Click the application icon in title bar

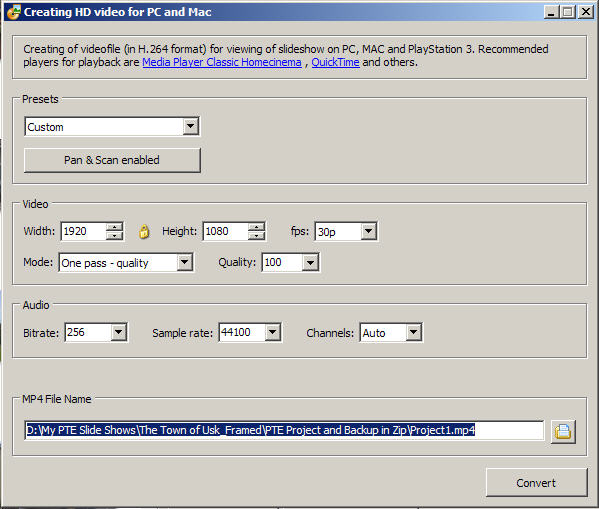click(x=13, y=12)
